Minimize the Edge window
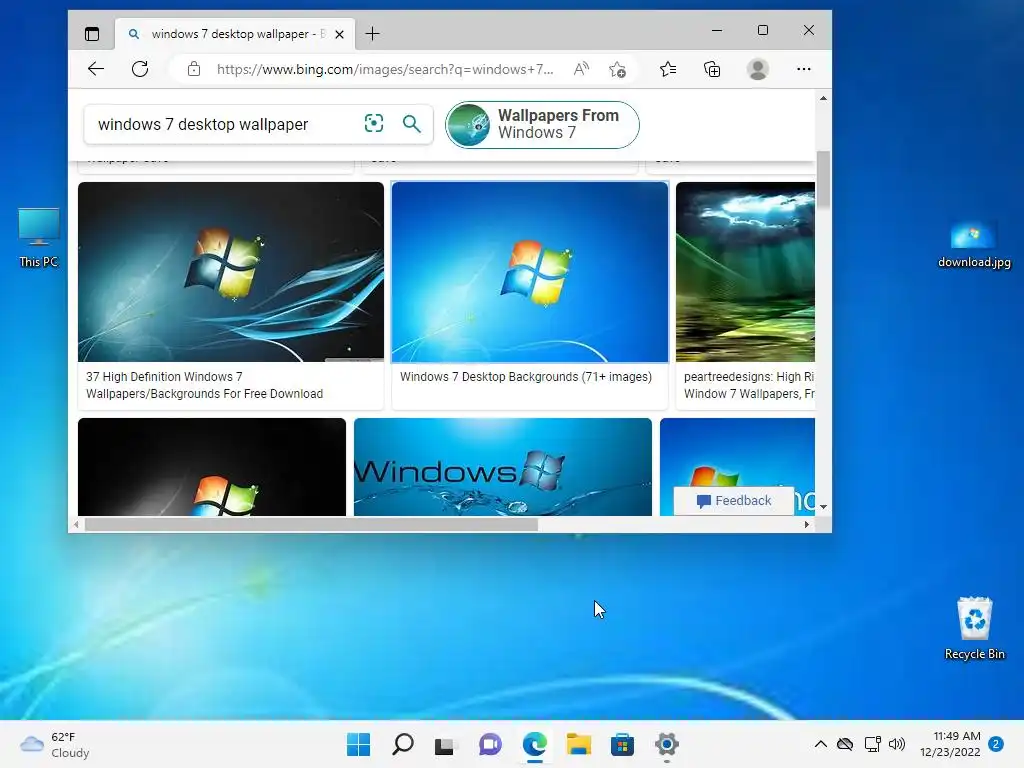Viewport: 1024px width, 768px height. point(716,30)
